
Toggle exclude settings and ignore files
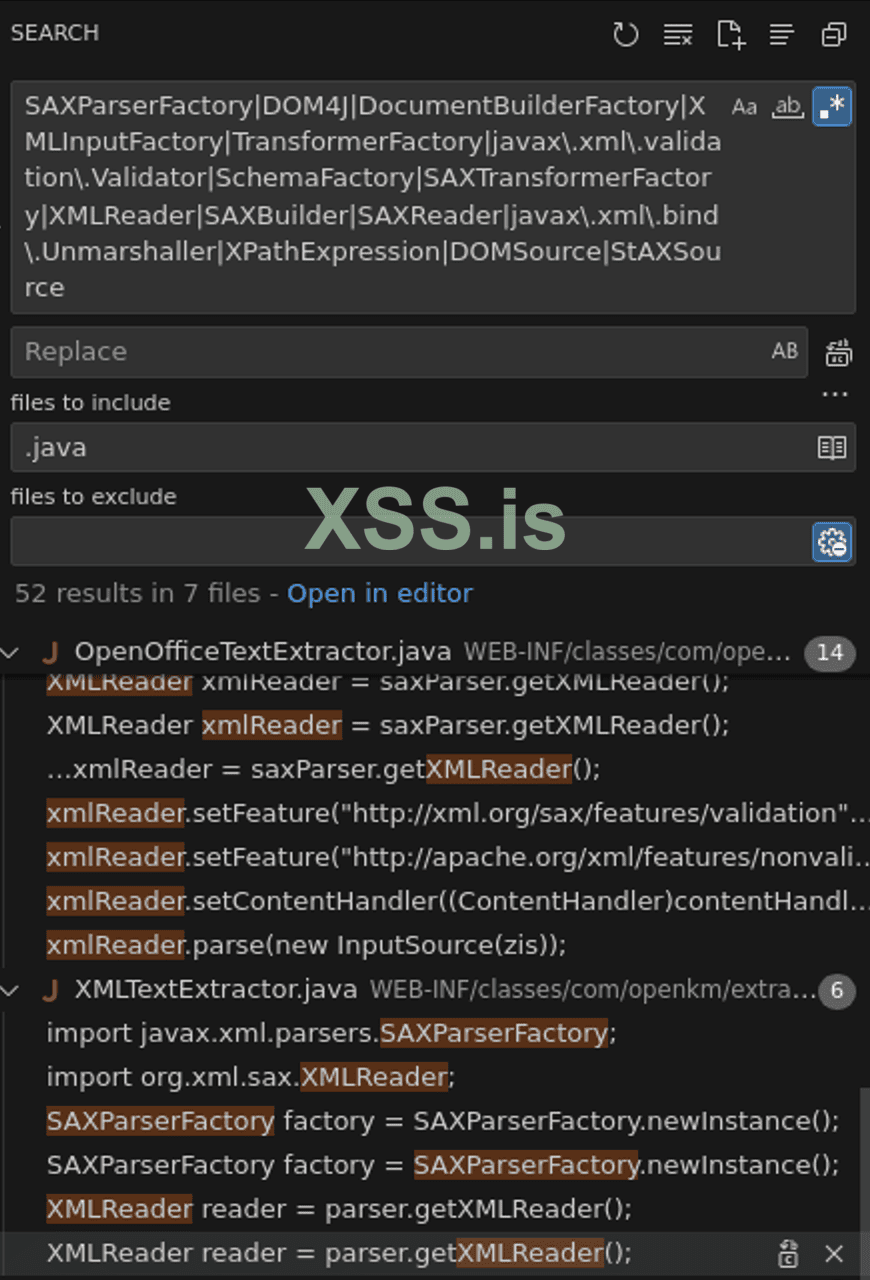pyautogui.click(x=832, y=541)
